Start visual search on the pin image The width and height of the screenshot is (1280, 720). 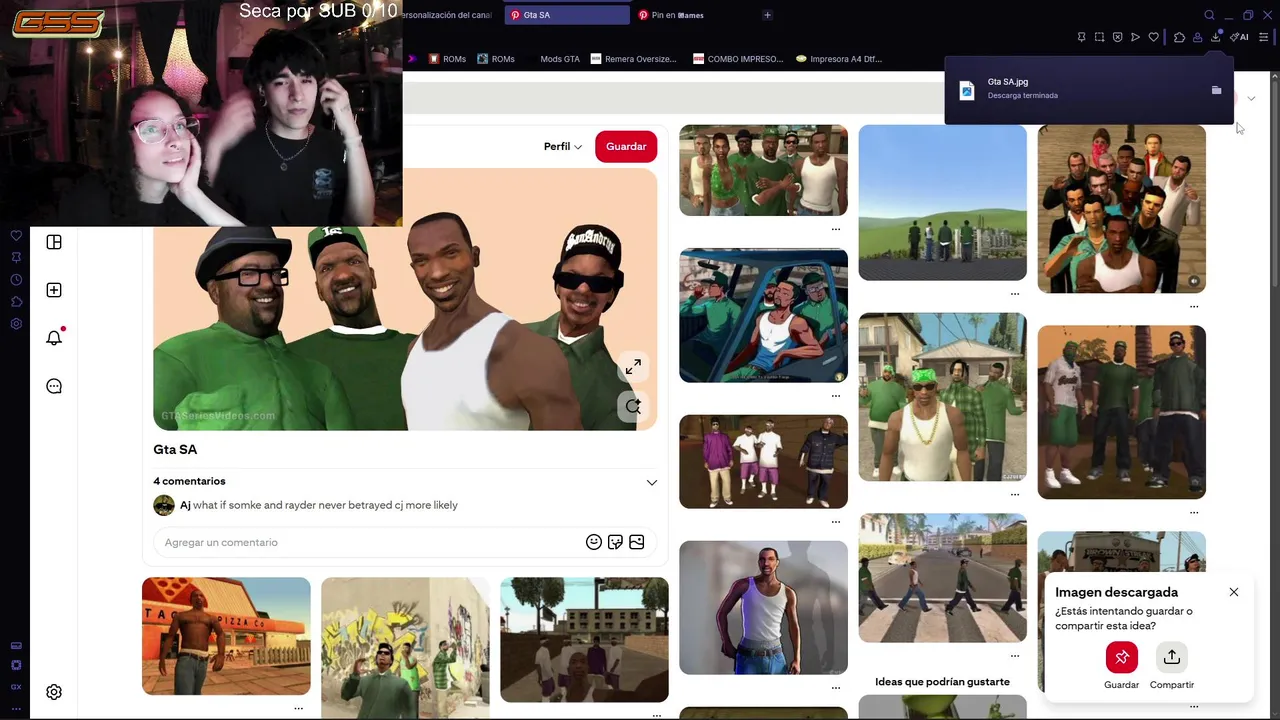(x=633, y=406)
